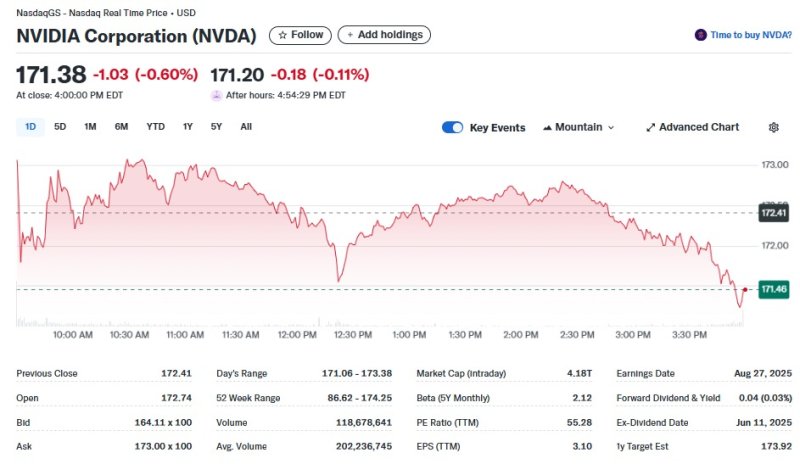Choose the All time range
The width and height of the screenshot is (800, 464).
click(246, 127)
